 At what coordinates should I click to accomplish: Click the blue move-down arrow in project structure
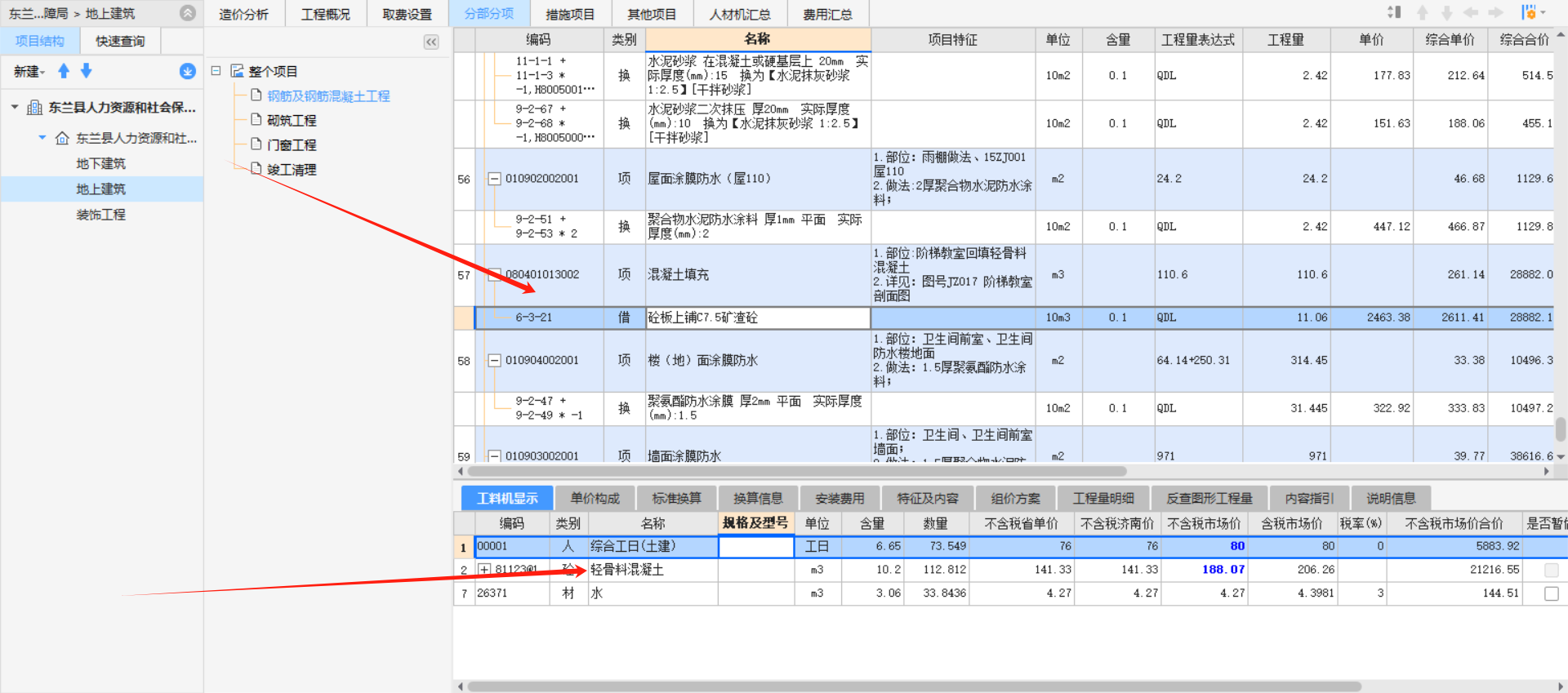tap(86, 71)
